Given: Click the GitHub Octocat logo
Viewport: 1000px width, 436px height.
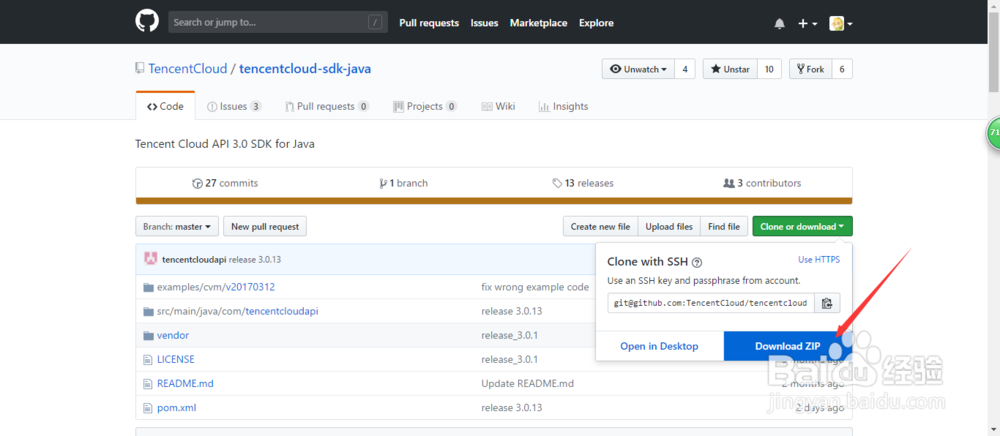Looking at the screenshot, I should click(x=147, y=22).
